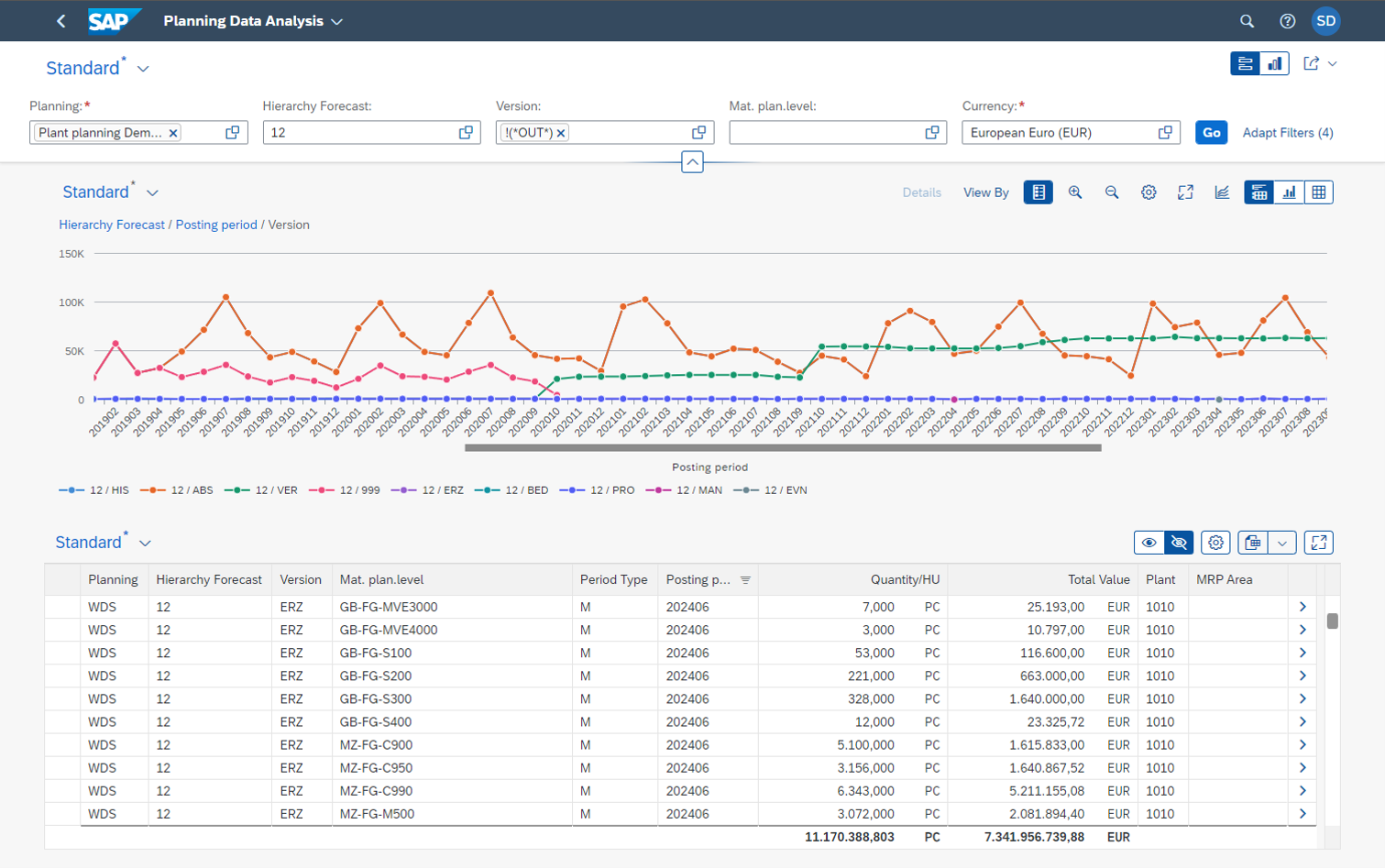Expand the chart Standard variant dropdown
This screenshot has height=868, width=1385.
152,193
